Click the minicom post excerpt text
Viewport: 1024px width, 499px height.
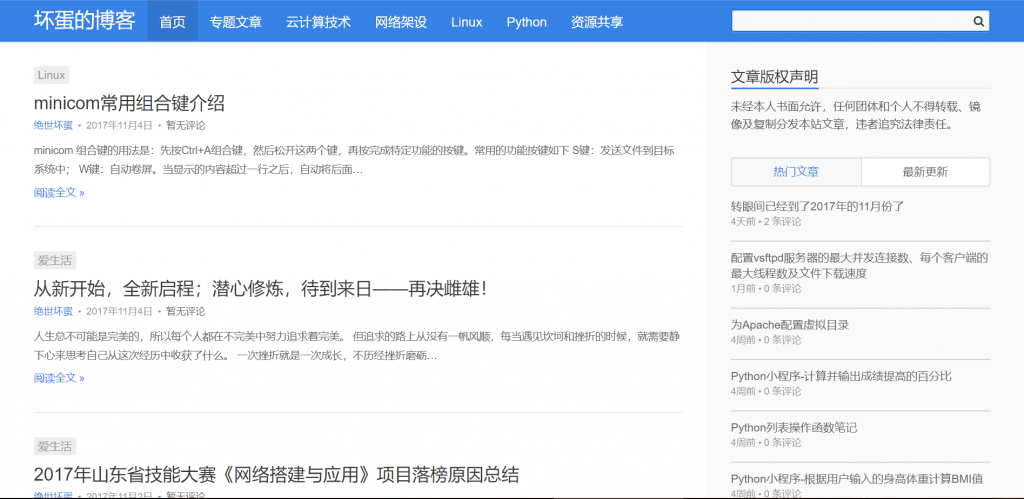point(354,160)
